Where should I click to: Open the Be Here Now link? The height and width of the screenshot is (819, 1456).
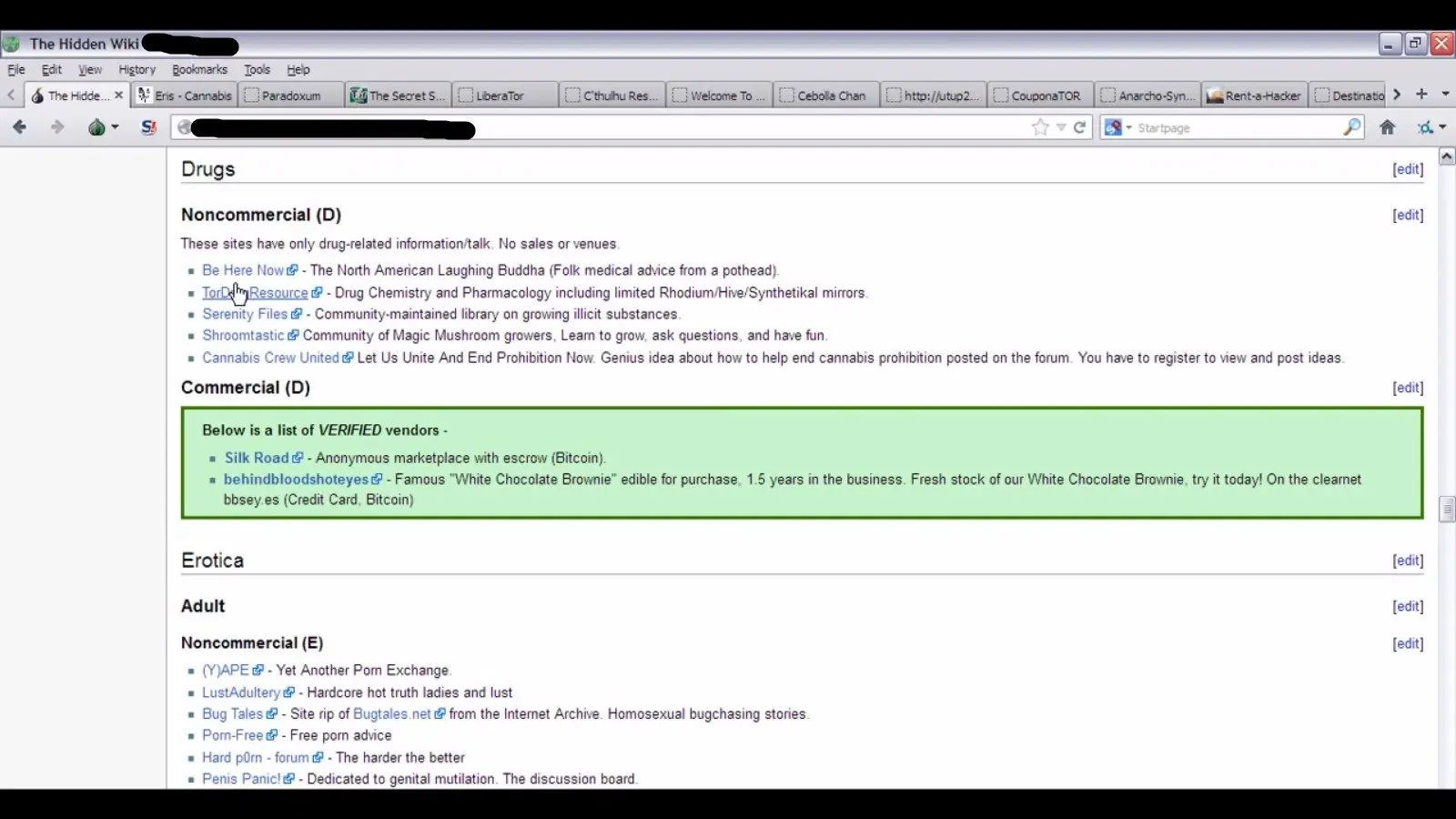click(x=243, y=270)
